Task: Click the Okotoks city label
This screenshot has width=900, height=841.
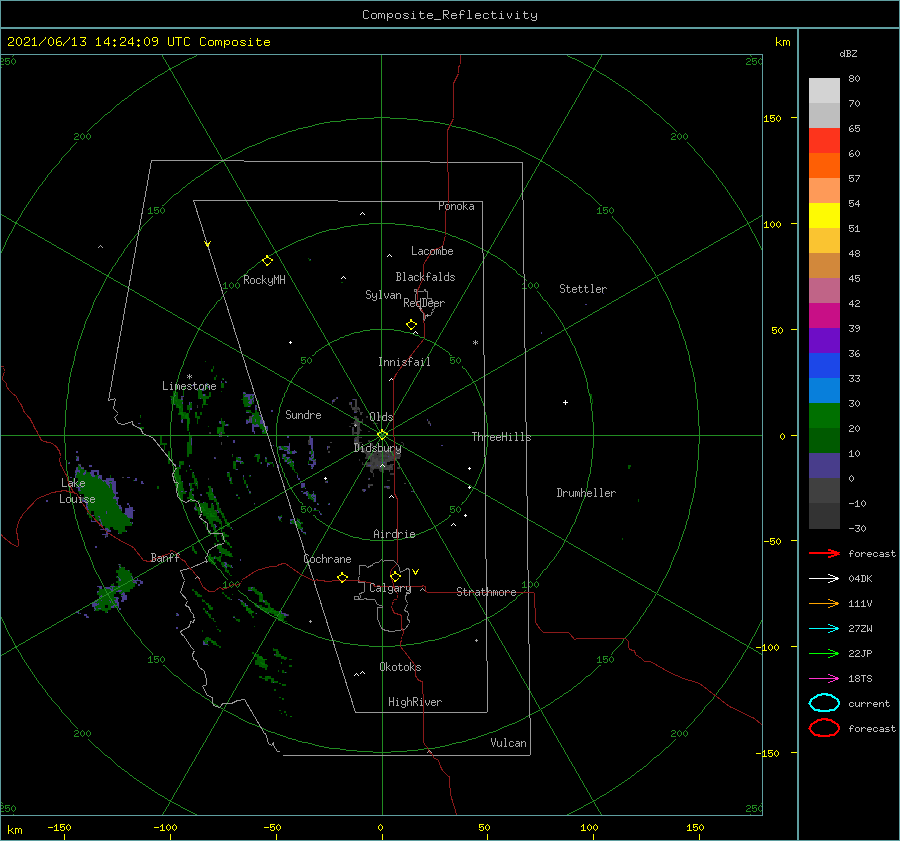Action: 400,667
